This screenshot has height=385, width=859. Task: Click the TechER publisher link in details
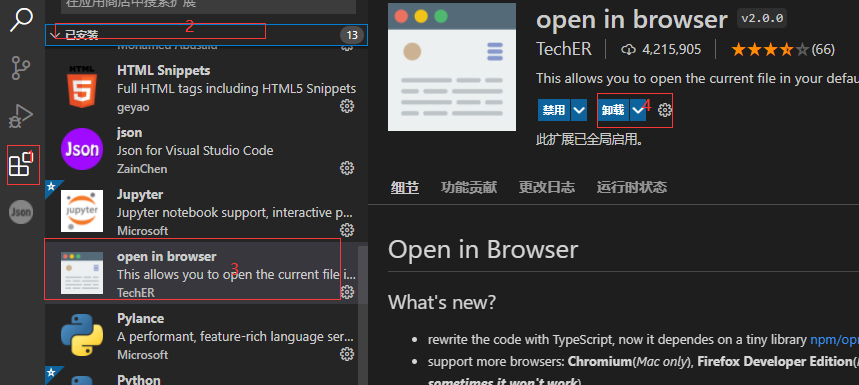click(x=564, y=49)
